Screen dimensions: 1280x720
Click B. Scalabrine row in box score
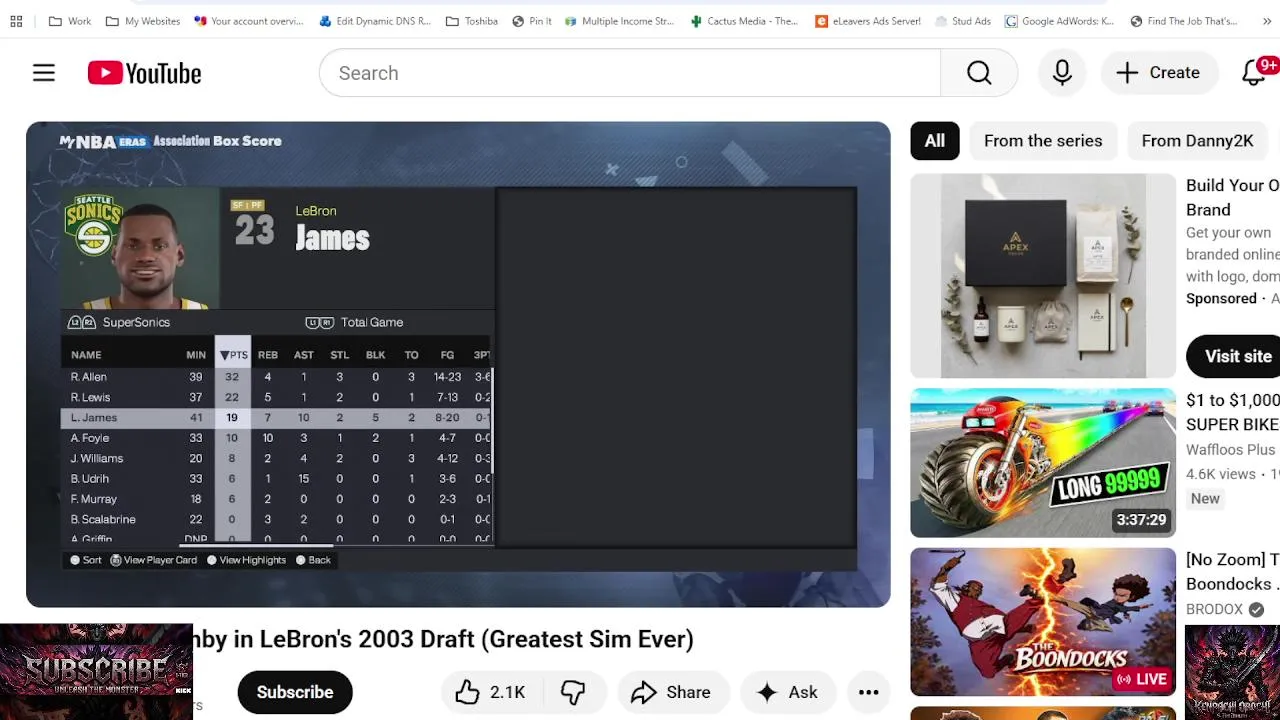(x=277, y=520)
